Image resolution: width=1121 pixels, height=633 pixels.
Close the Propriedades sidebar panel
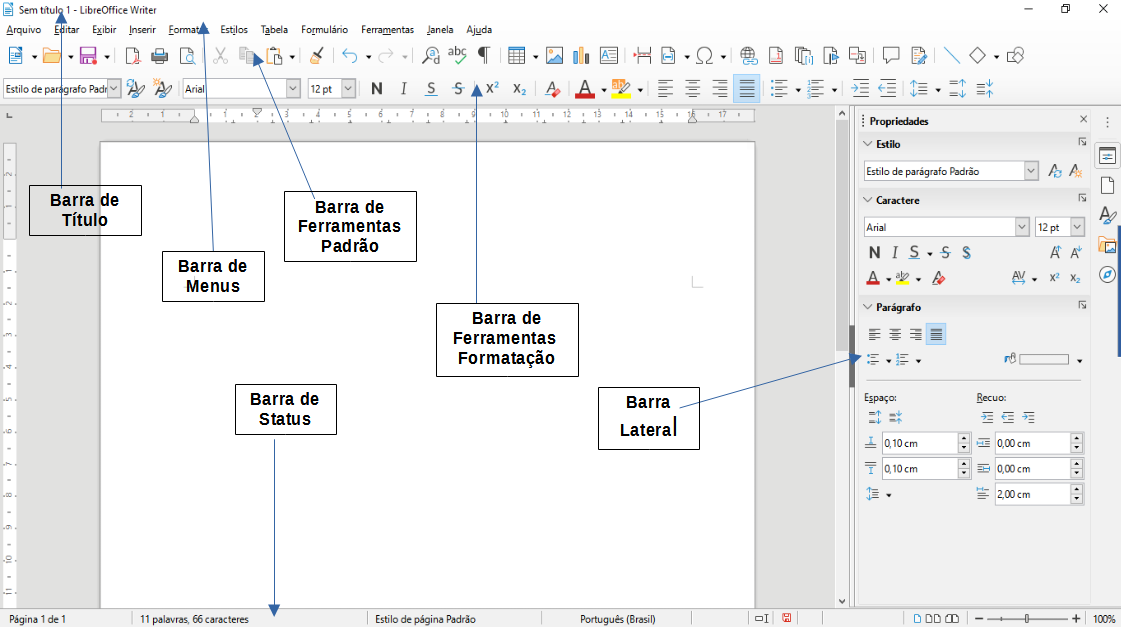click(x=1083, y=119)
